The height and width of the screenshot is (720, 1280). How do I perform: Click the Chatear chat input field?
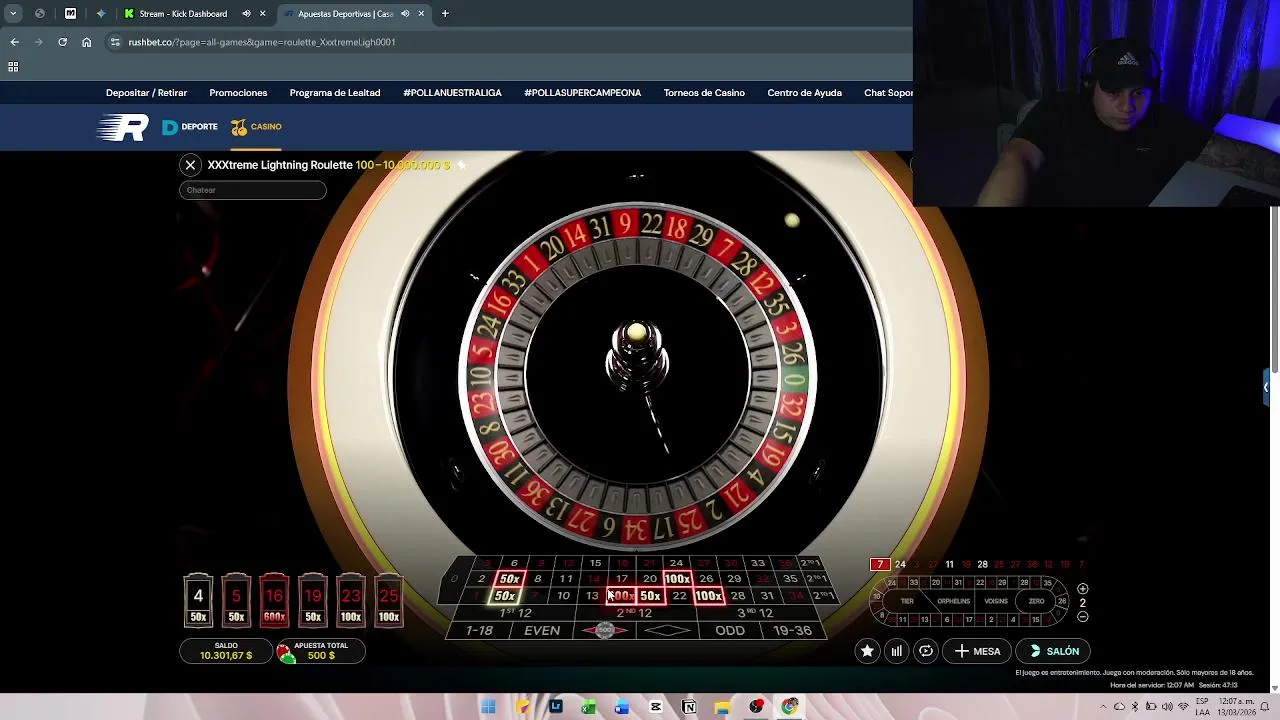tap(253, 190)
